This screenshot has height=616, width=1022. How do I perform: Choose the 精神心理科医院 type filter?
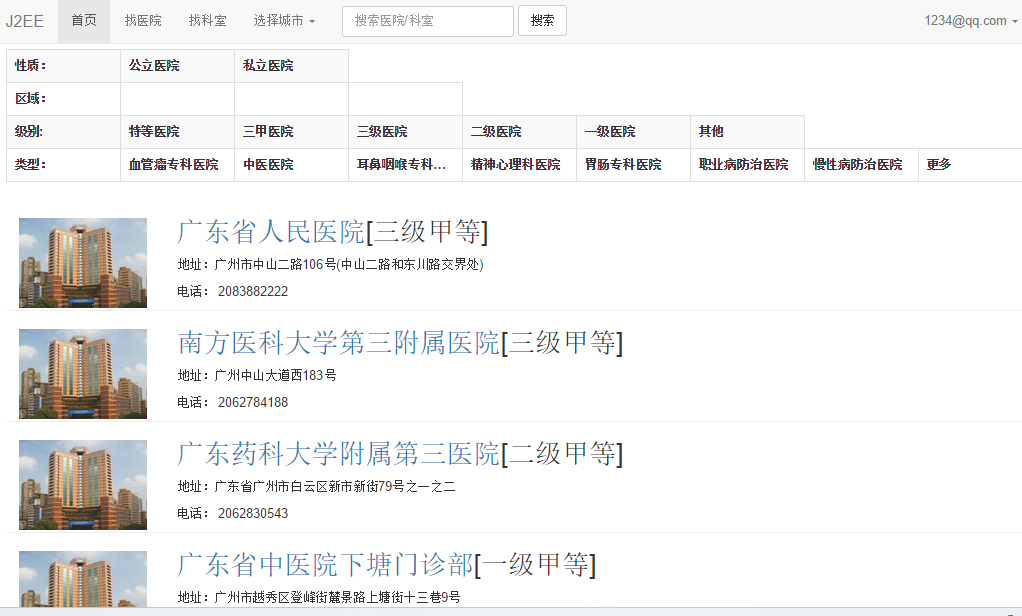coord(516,164)
